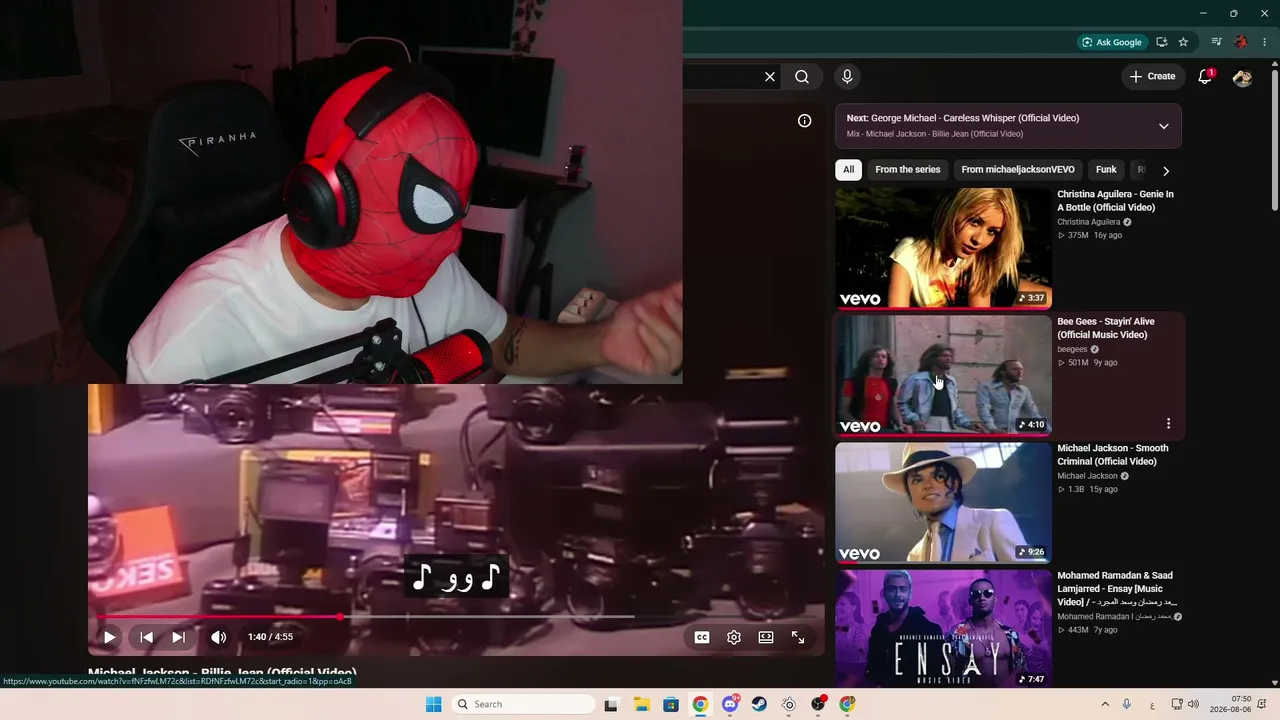Open the Stayin' Alive video title
Image resolution: width=1280 pixels, height=720 pixels.
[x=1106, y=328]
